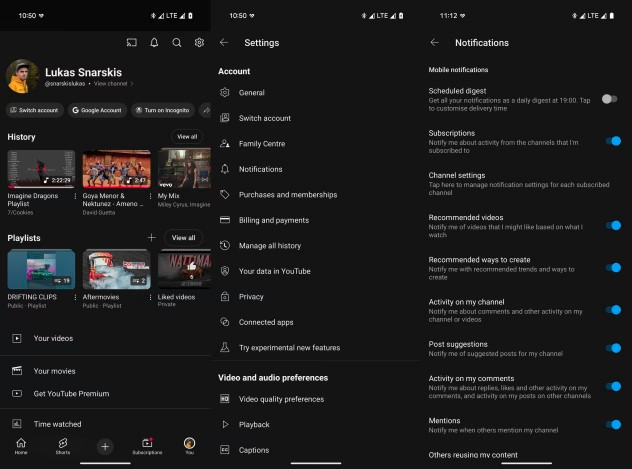Go to Shorts tab in bottom bar
Image resolution: width=632 pixels, height=469 pixels.
(63, 446)
